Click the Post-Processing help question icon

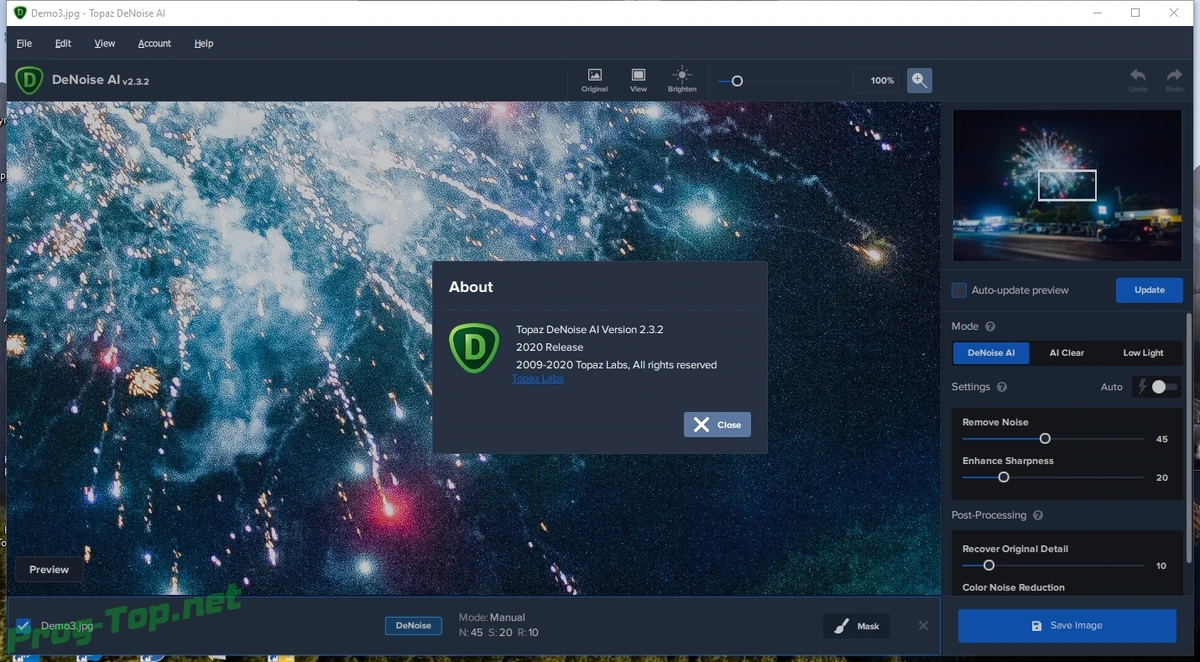click(1038, 516)
